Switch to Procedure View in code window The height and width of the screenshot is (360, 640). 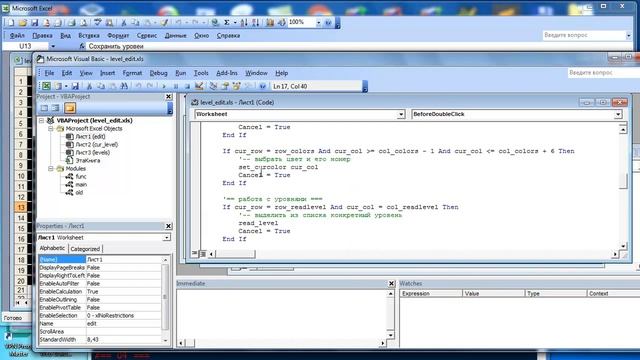tap(195, 253)
